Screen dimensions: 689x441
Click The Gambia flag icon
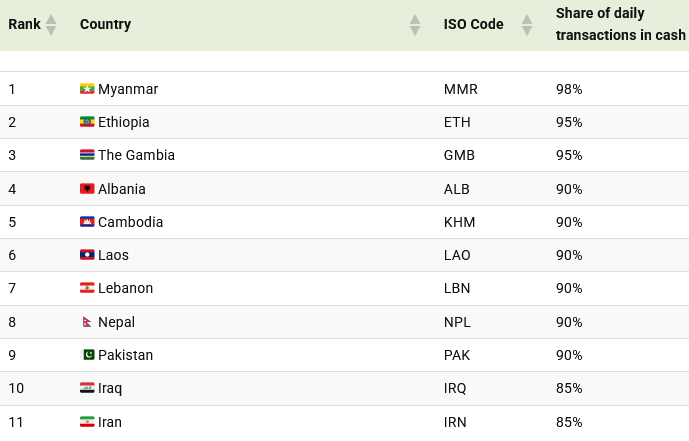click(87, 155)
